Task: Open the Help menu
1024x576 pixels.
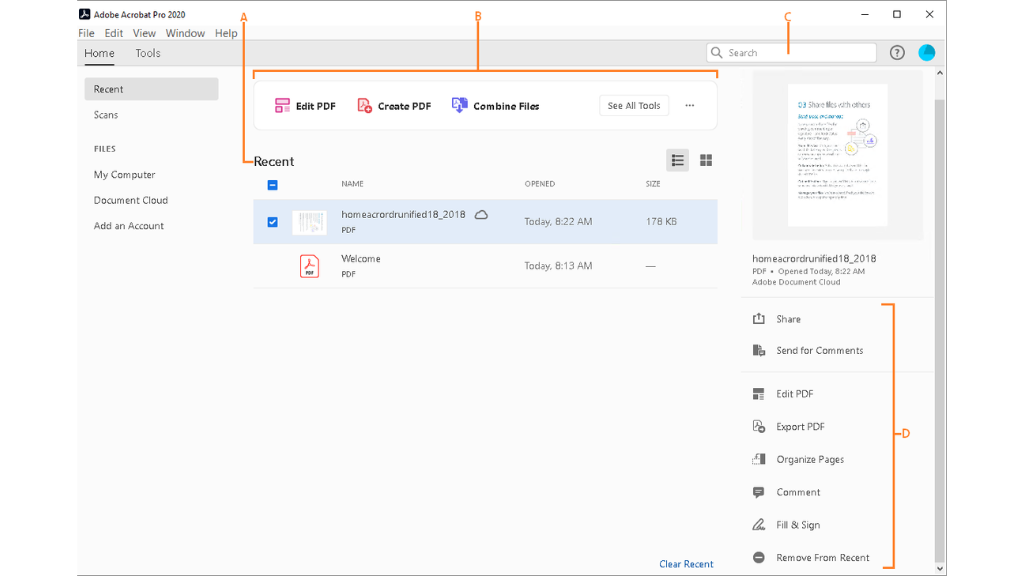Action: pos(226,33)
